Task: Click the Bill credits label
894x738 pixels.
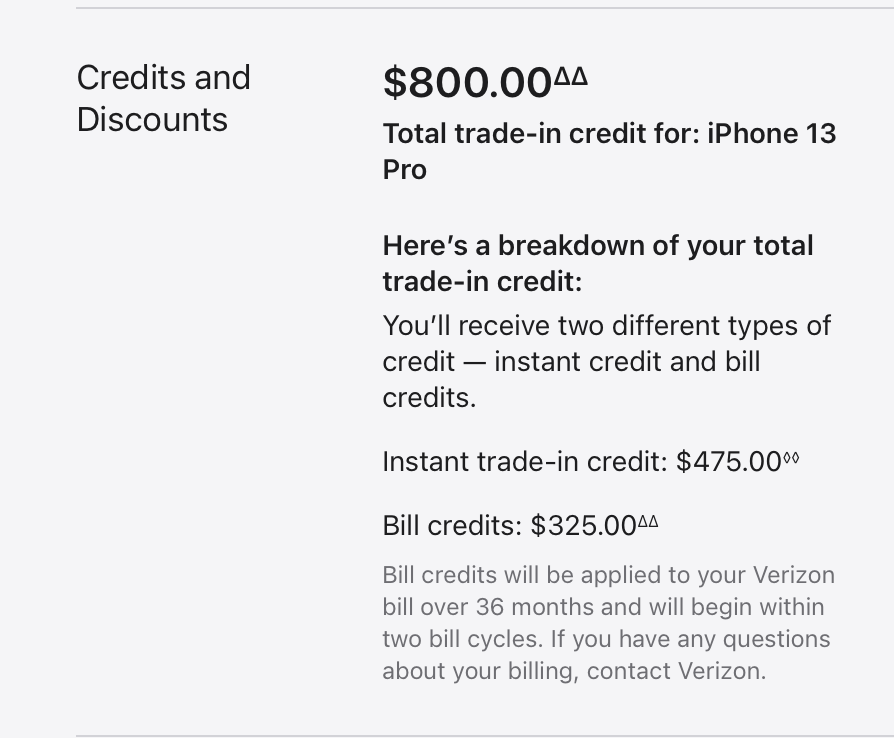Action: (453, 525)
